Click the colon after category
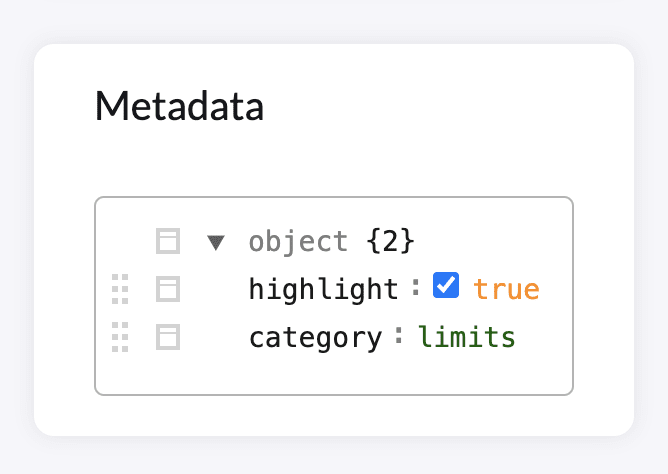 click(x=399, y=336)
